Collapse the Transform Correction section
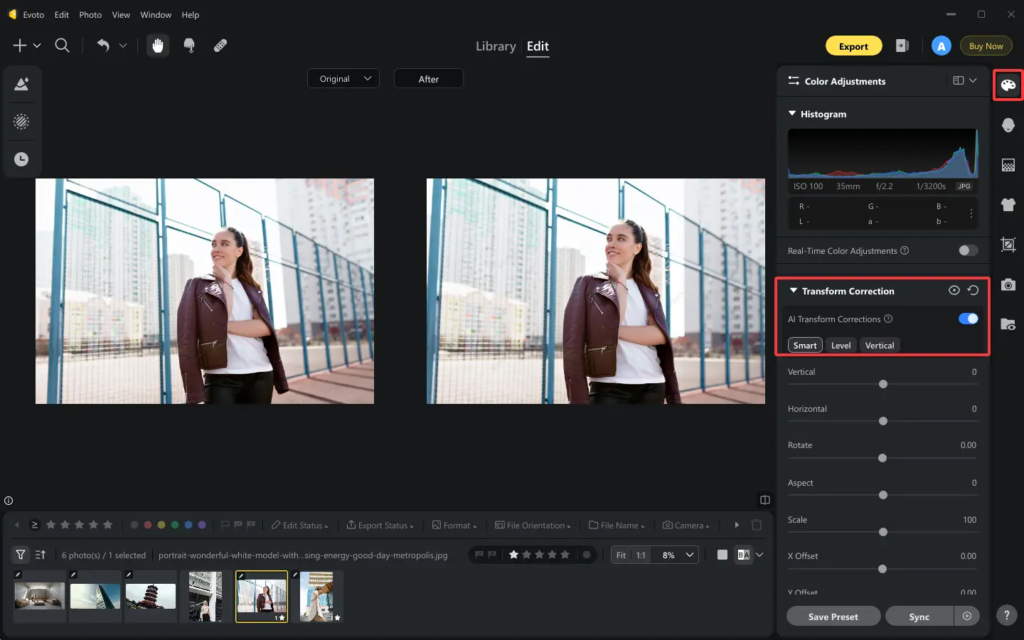 point(794,291)
